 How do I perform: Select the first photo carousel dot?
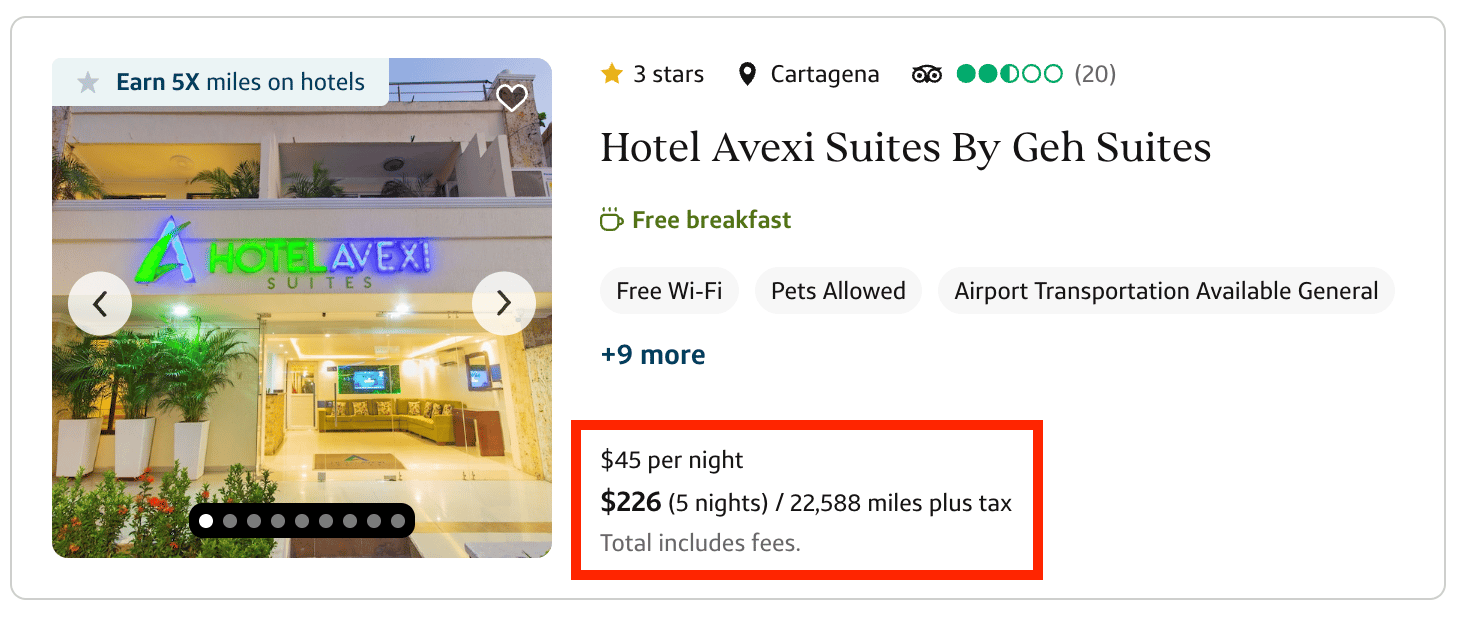[206, 521]
